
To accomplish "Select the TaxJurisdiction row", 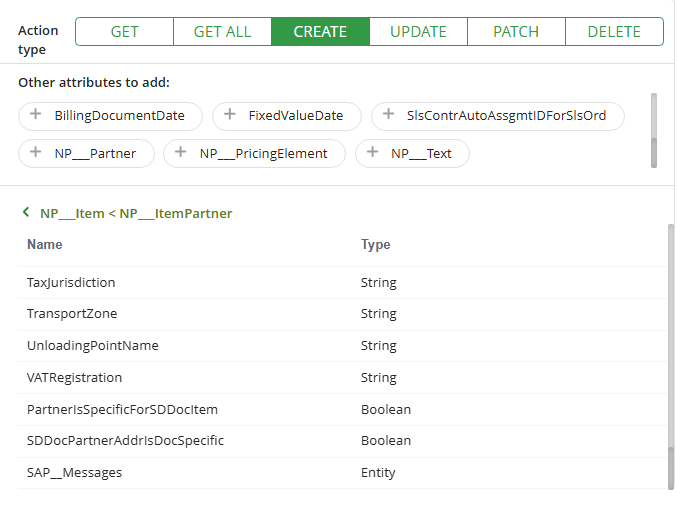I will tap(343, 283).
